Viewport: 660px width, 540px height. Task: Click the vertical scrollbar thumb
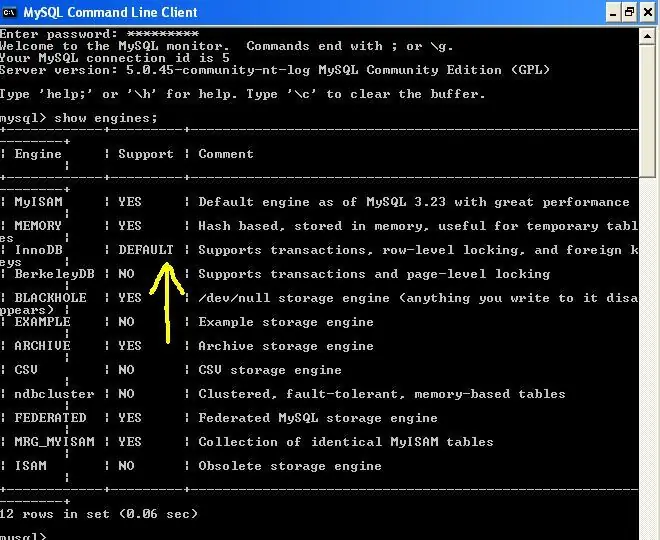[x=648, y=111]
